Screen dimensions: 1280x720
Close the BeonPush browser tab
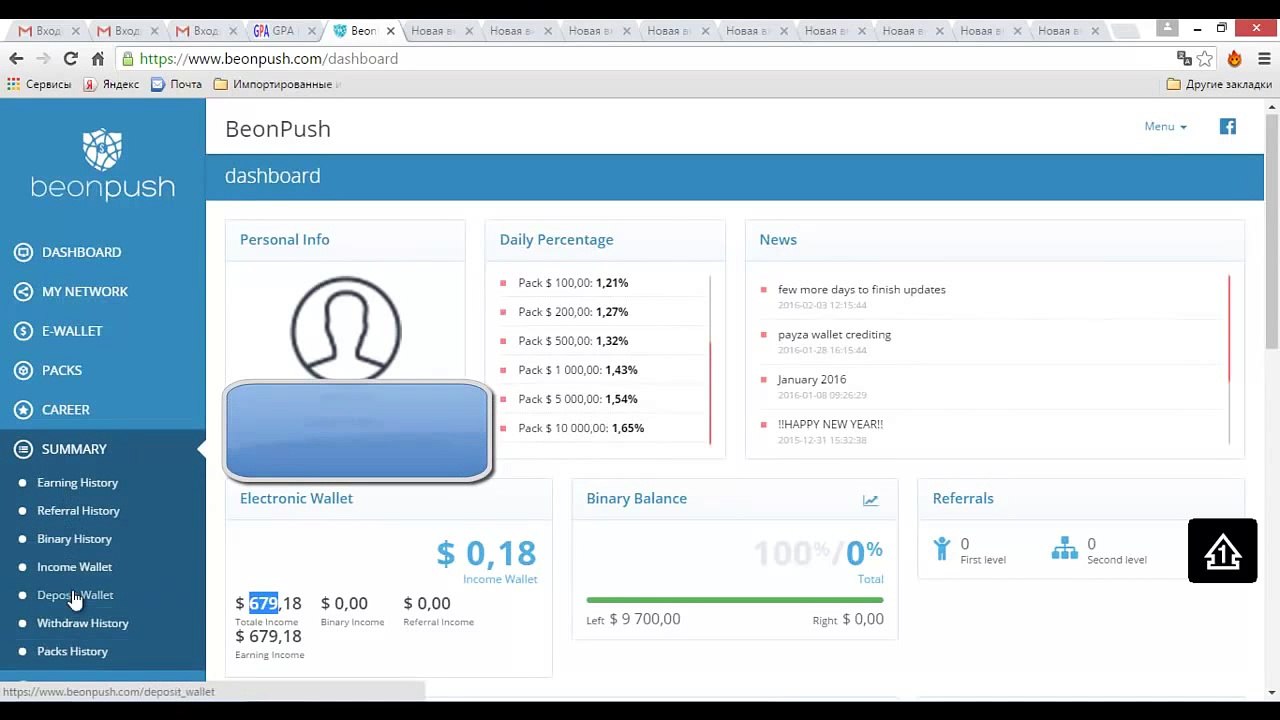tap(390, 31)
